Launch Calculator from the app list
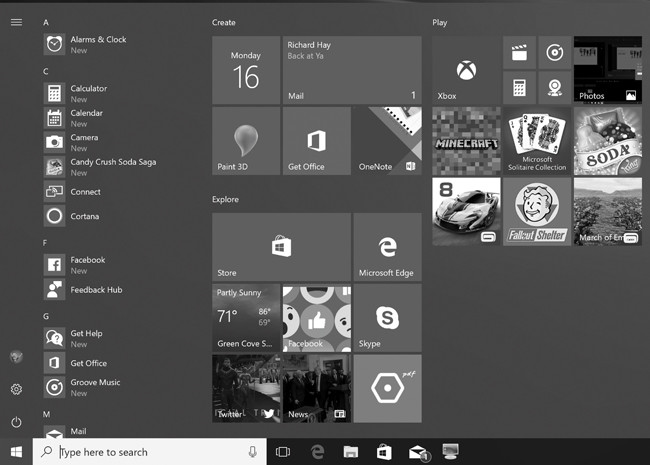 tap(99, 93)
